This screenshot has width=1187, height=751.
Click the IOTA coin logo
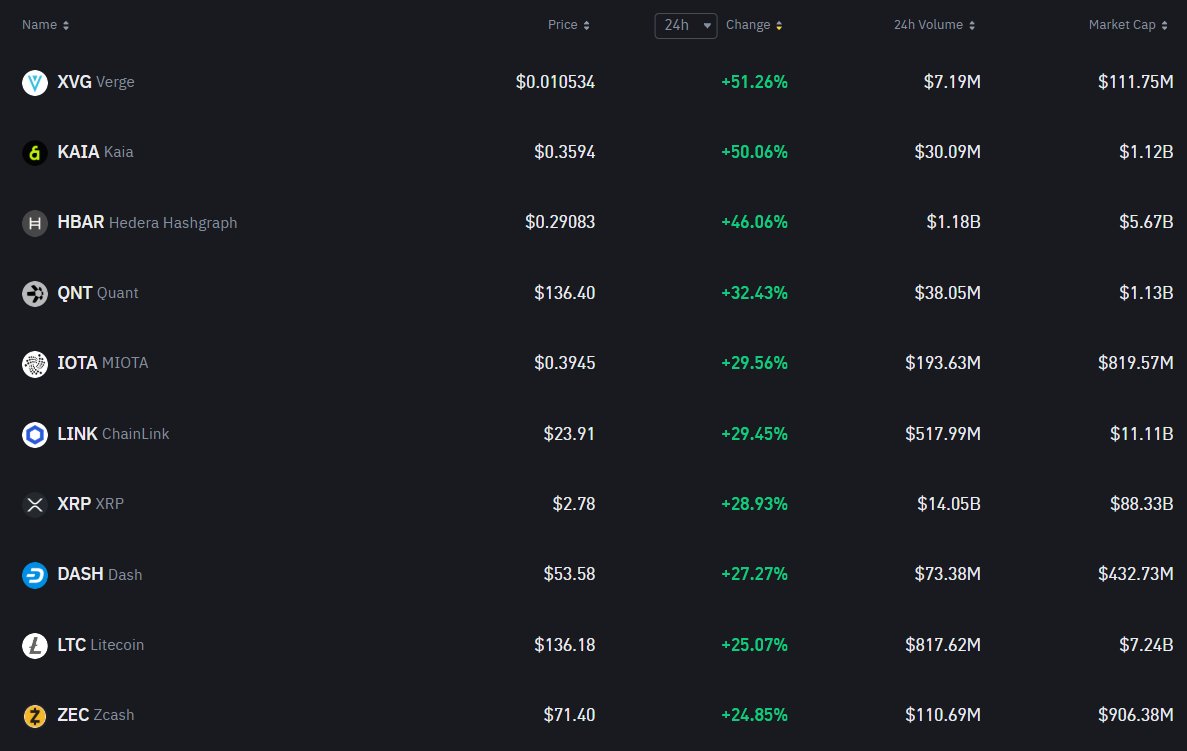point(35,364)
